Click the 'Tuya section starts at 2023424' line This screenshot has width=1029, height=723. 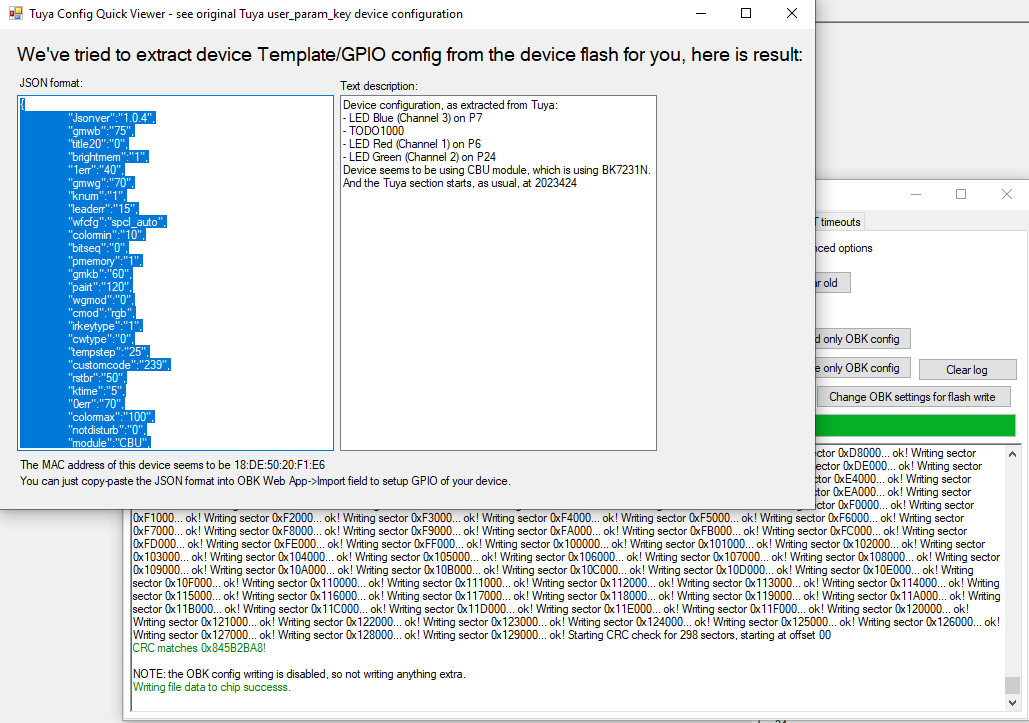(x=460, y=183)
